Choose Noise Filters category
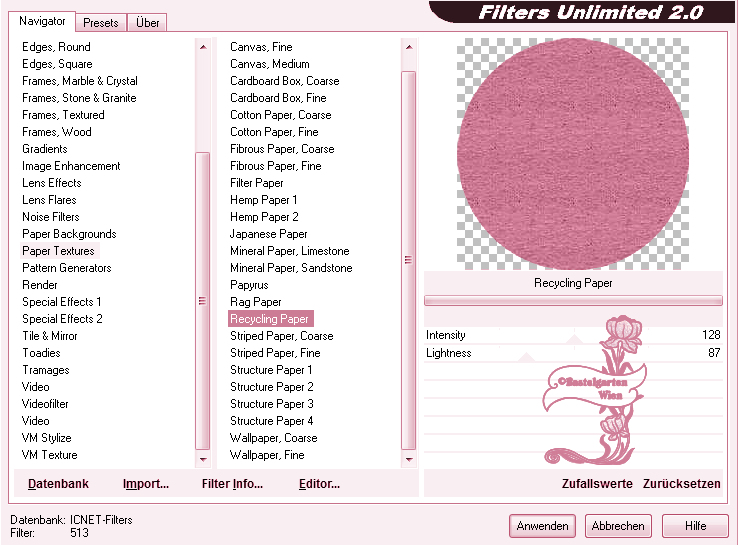The width and height of the screenshot is (738, 545). (51, 217)
